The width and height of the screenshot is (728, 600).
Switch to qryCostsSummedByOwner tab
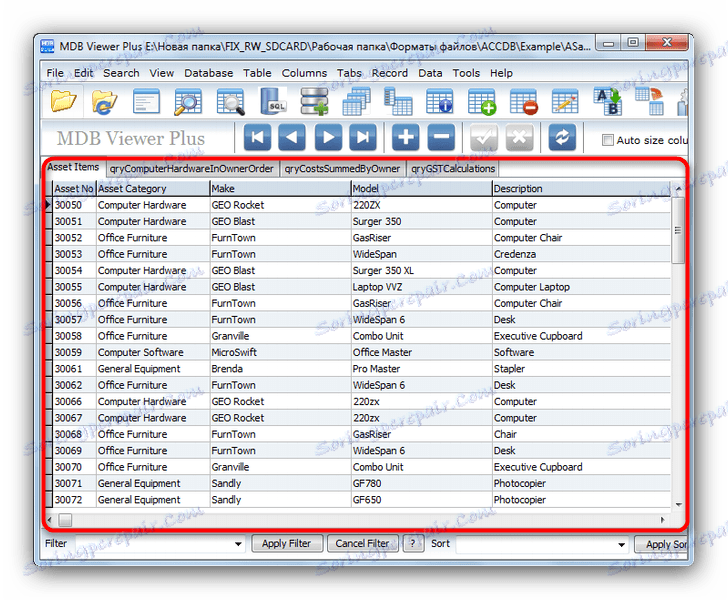(342, 169)
